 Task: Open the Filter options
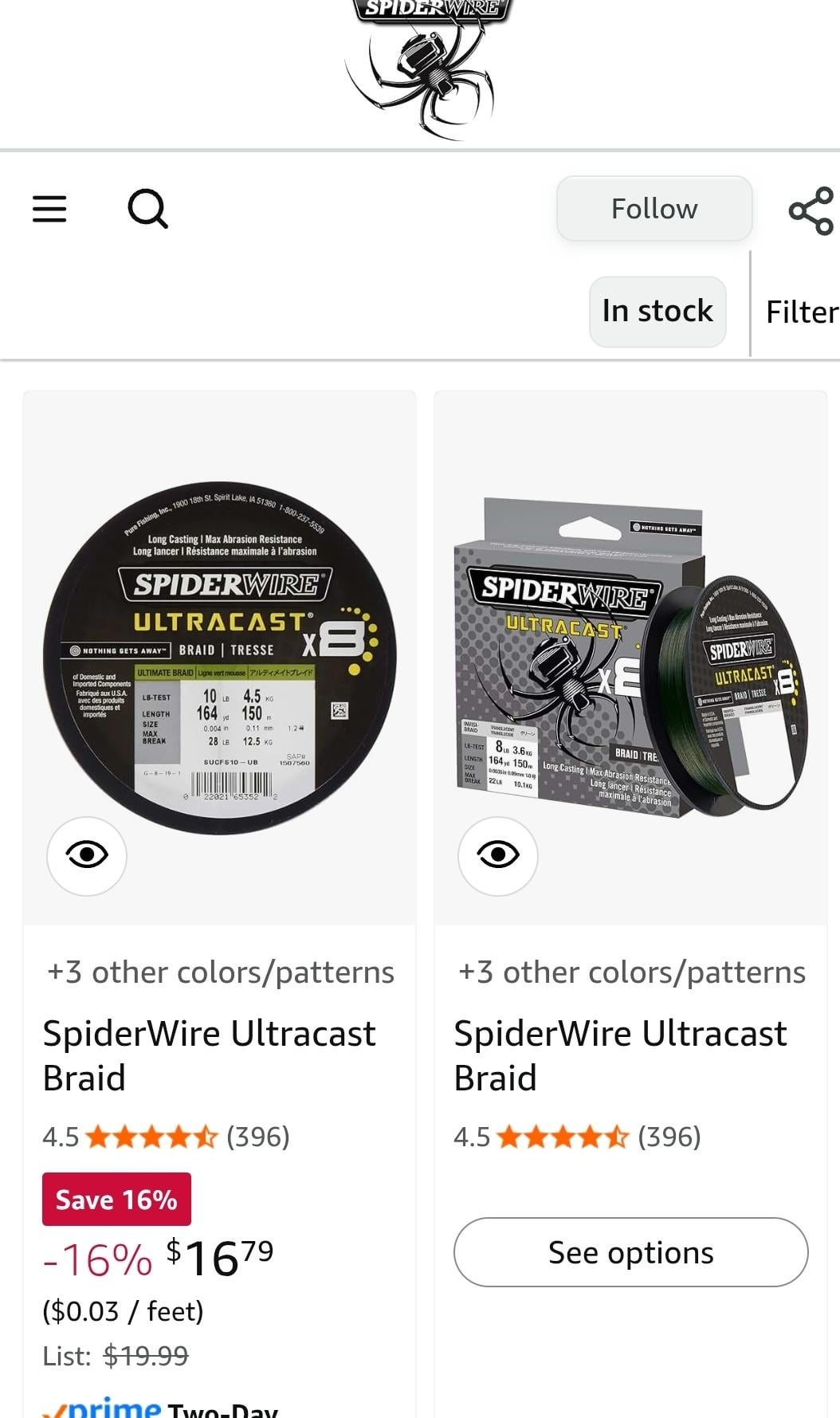coord(802,312)
